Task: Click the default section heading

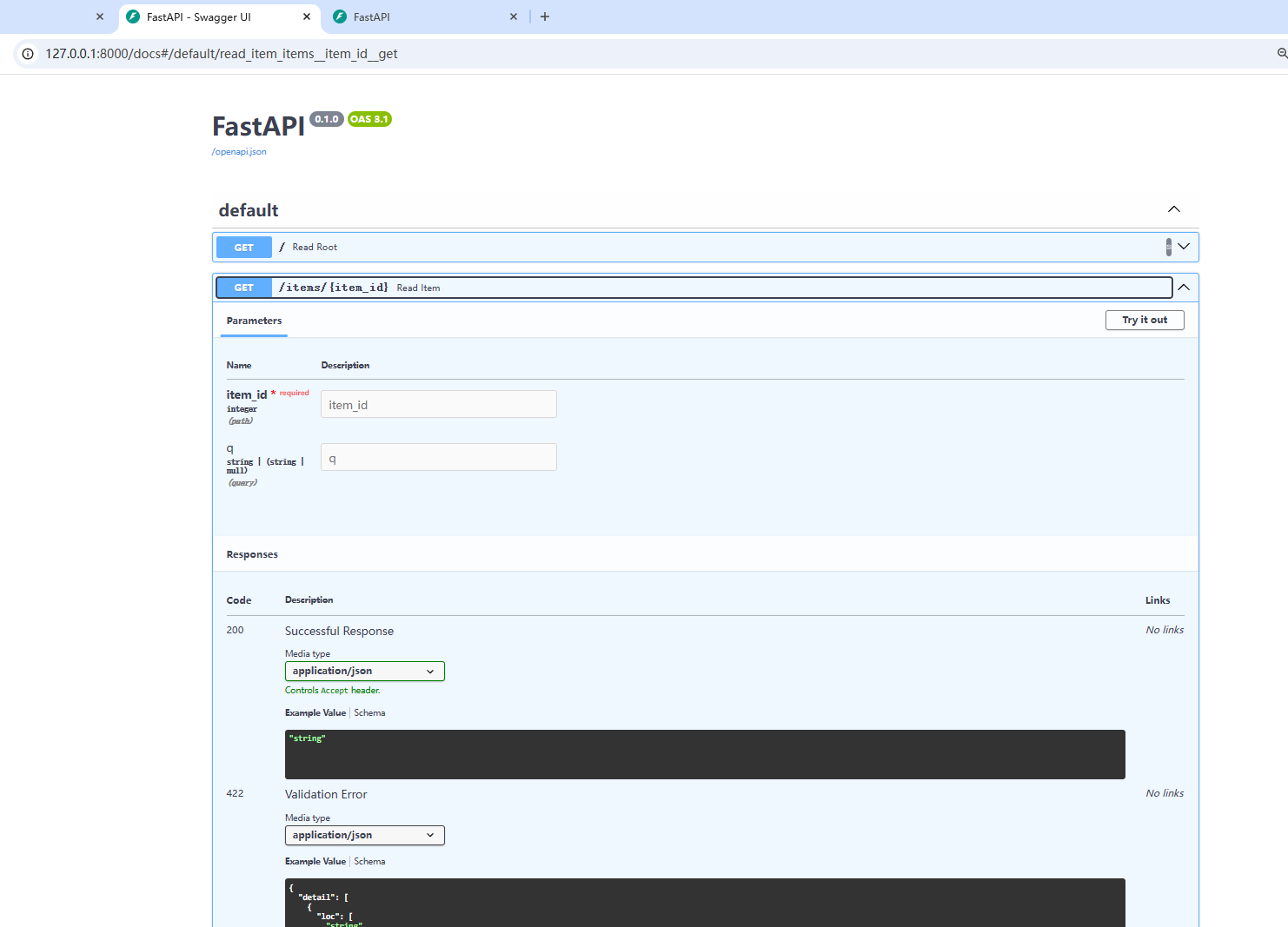Action: pyautogui.click(x=249, y=210)
